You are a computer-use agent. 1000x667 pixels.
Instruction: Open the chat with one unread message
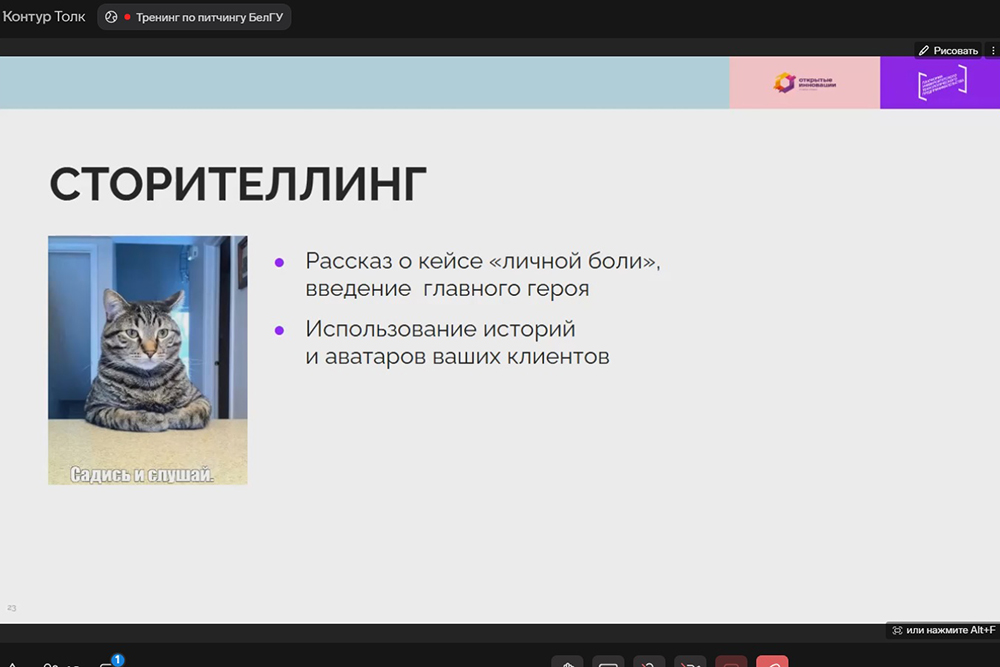[108, 663]
